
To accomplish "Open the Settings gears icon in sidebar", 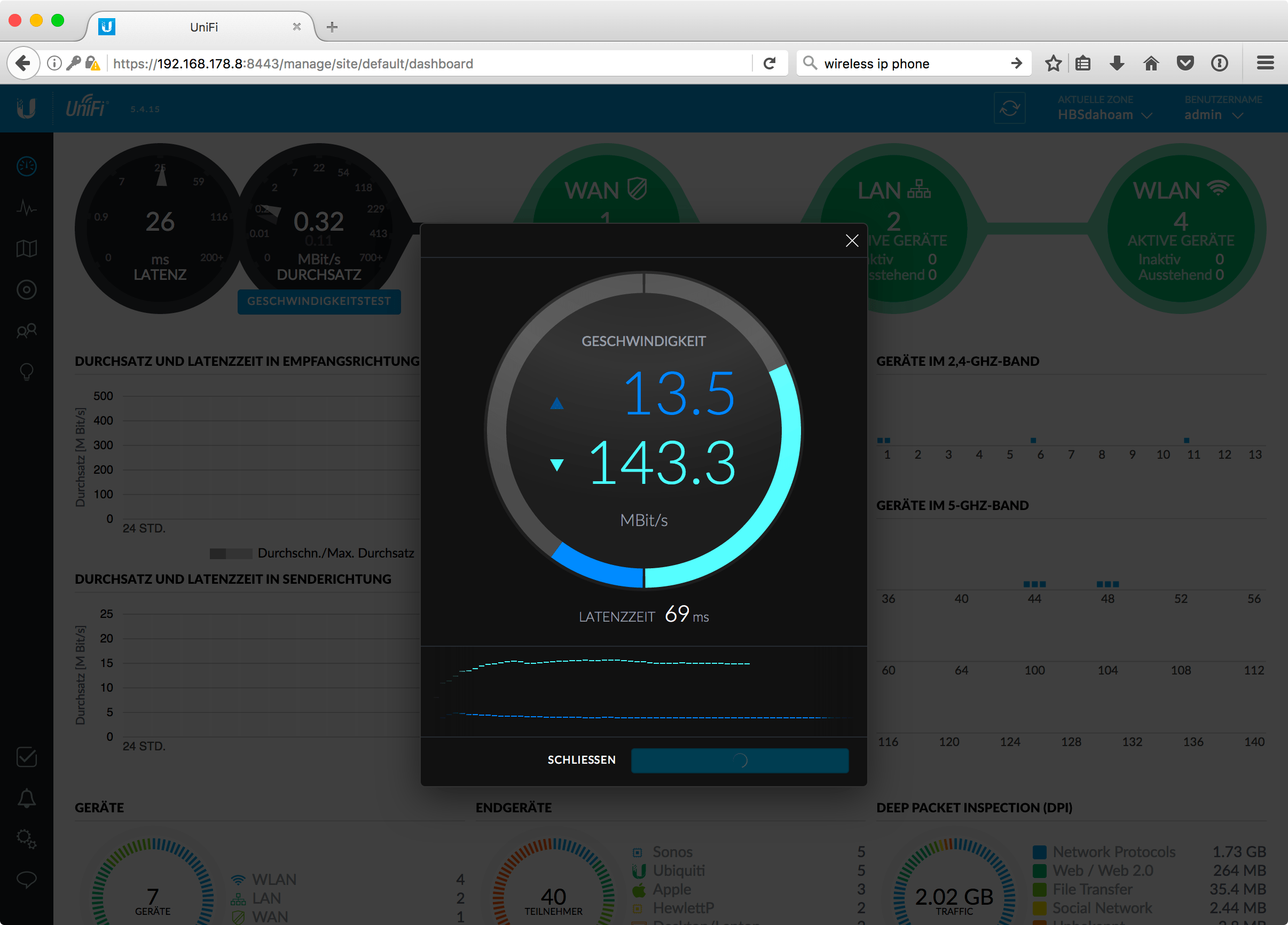I will pos(26,838).
